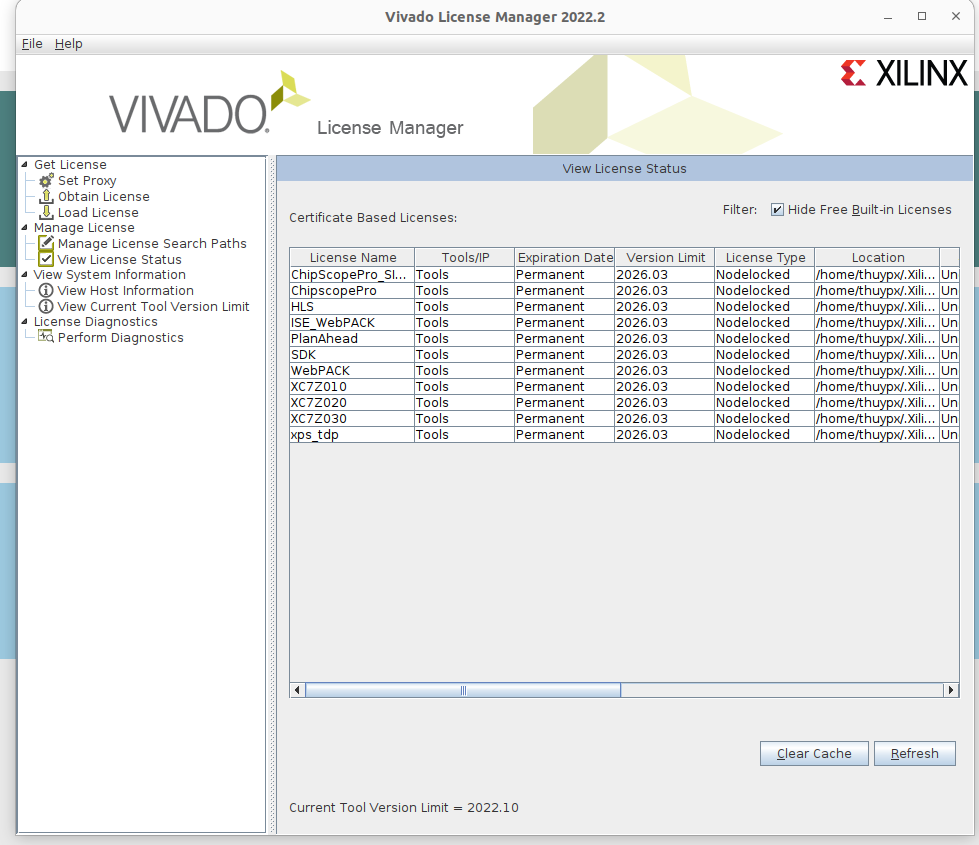Select the XC7Z020 license row
This screenshot has height=845, width=979.
624,403
